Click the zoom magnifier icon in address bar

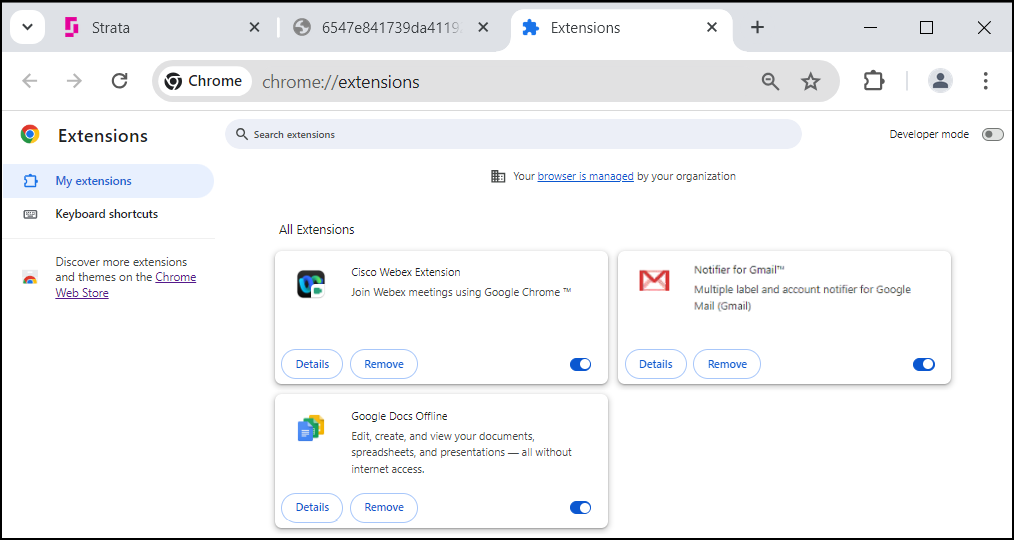click(x=770, y=81)
